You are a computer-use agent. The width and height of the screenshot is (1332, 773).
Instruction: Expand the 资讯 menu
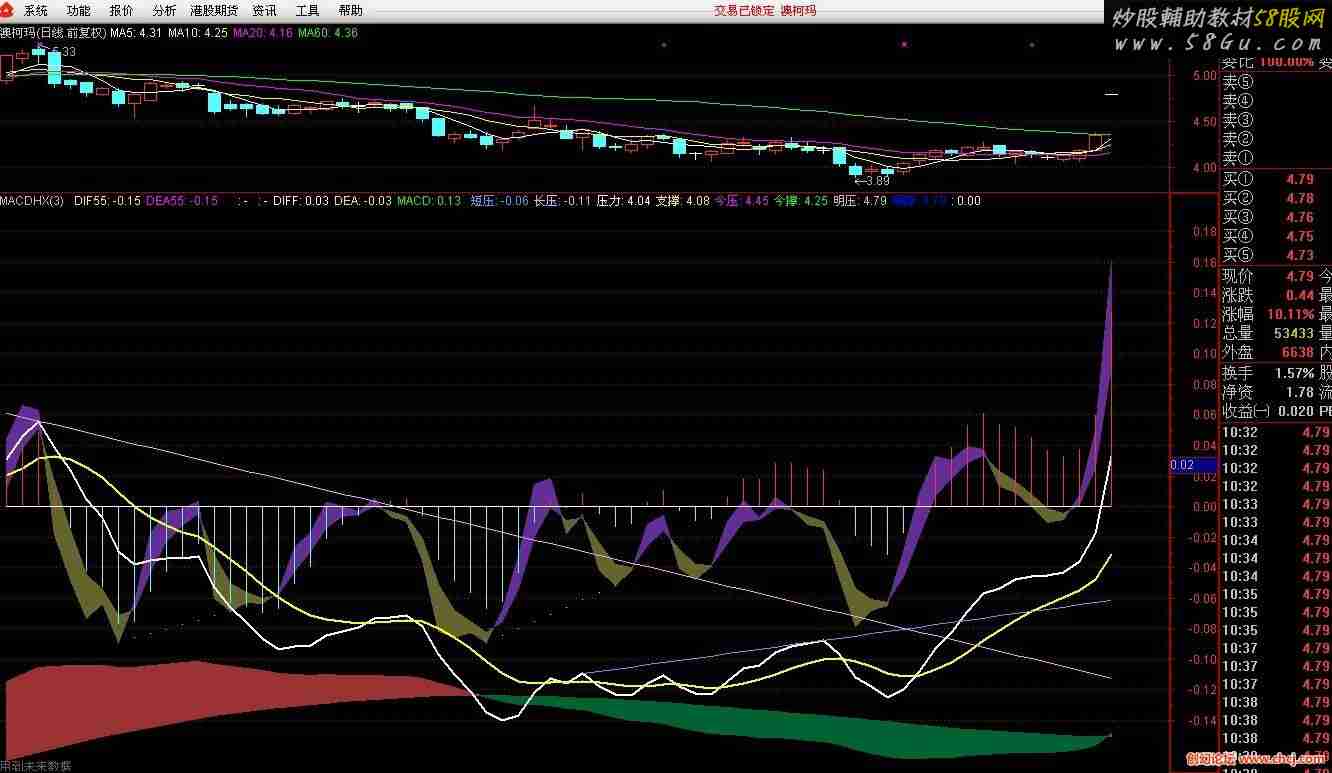[265, 11]
